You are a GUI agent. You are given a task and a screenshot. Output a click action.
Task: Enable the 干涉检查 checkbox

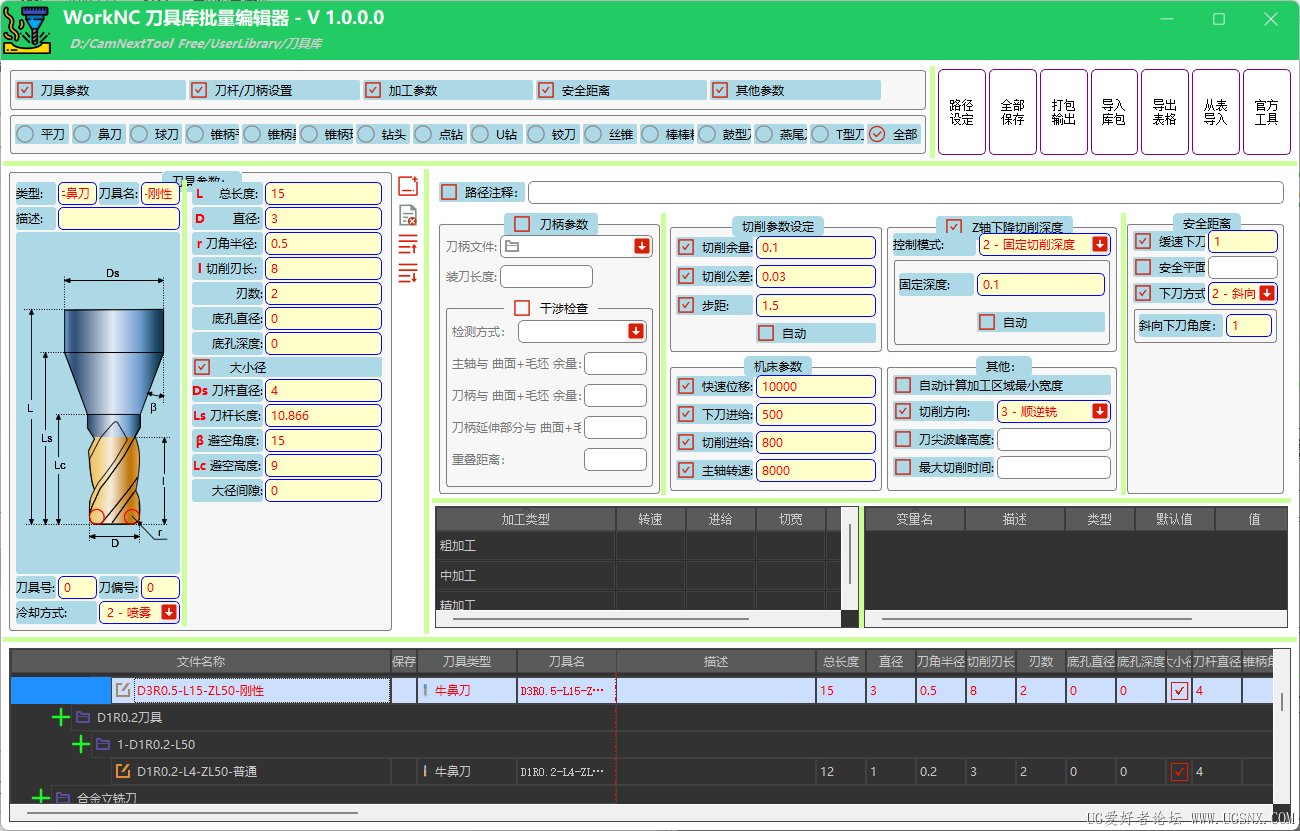[x=521, y=308]
